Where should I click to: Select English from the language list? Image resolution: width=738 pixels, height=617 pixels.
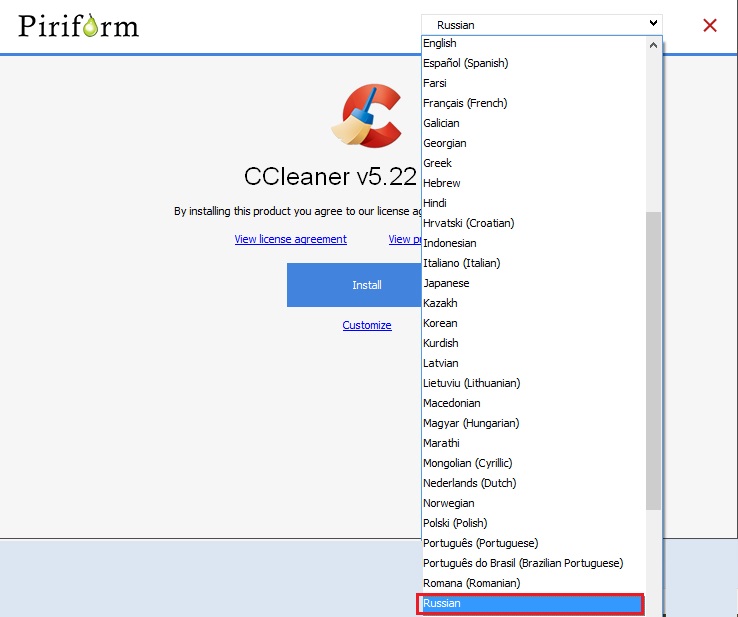click(x=534, y=43)
